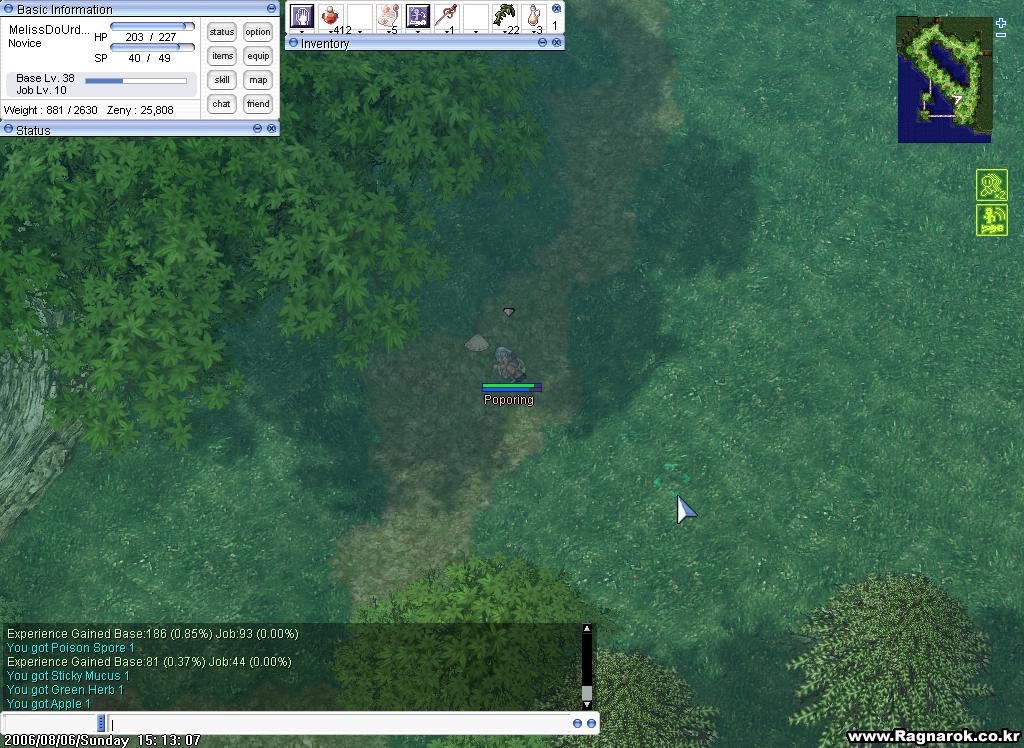Image resolution: width=1024 pixels, height=748 pixels.
Task: Click the Base Lv. 38 text
Action: (x=45, y=78)
